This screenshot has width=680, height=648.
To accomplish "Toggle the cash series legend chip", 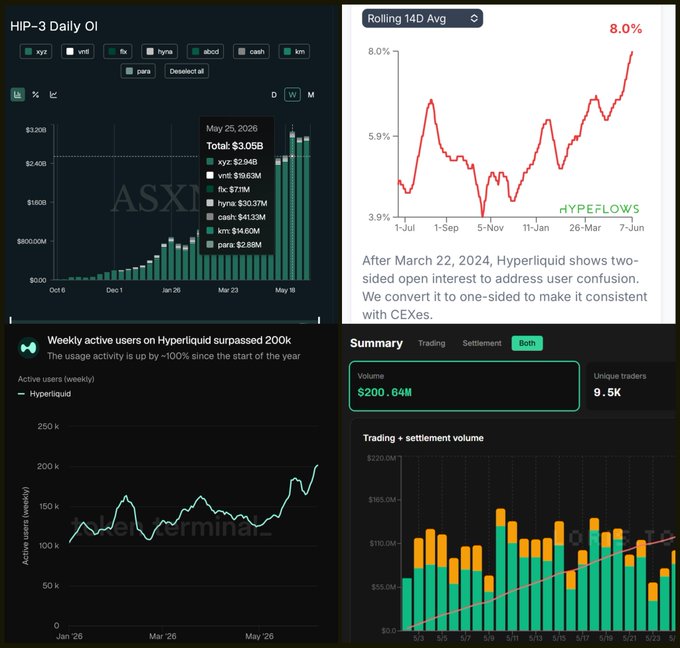I will pyautogui.click(x=252, y=52).
